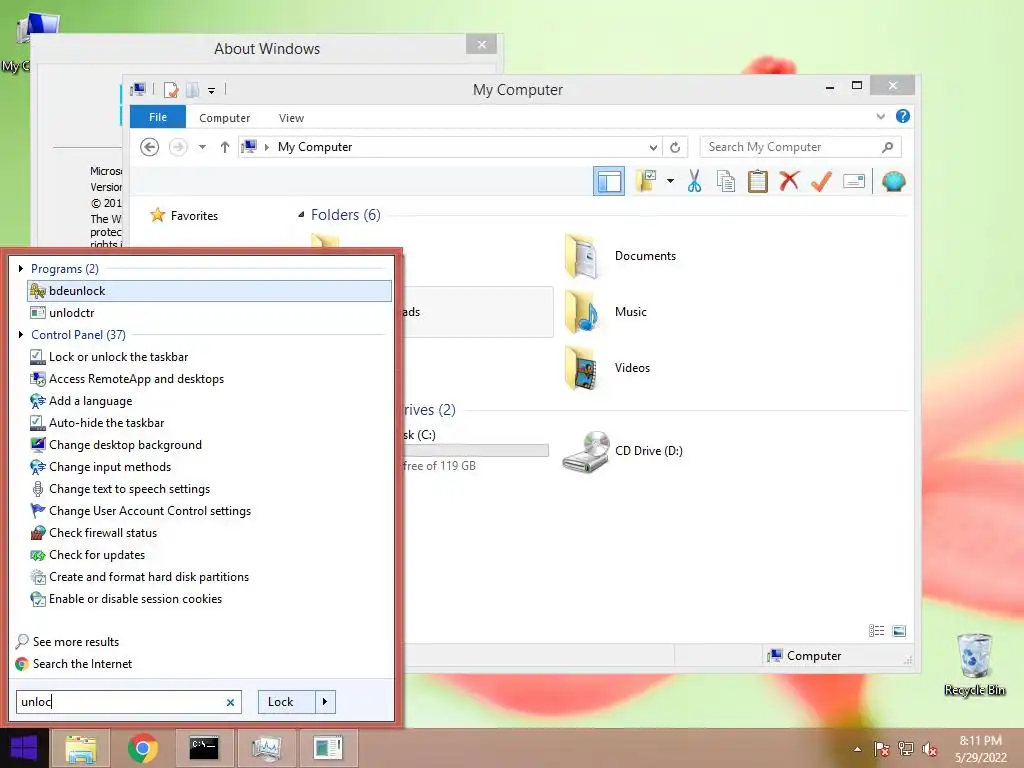Go back in My Computer
This screenshot has width=1024, height=768.
click(150, 147)
